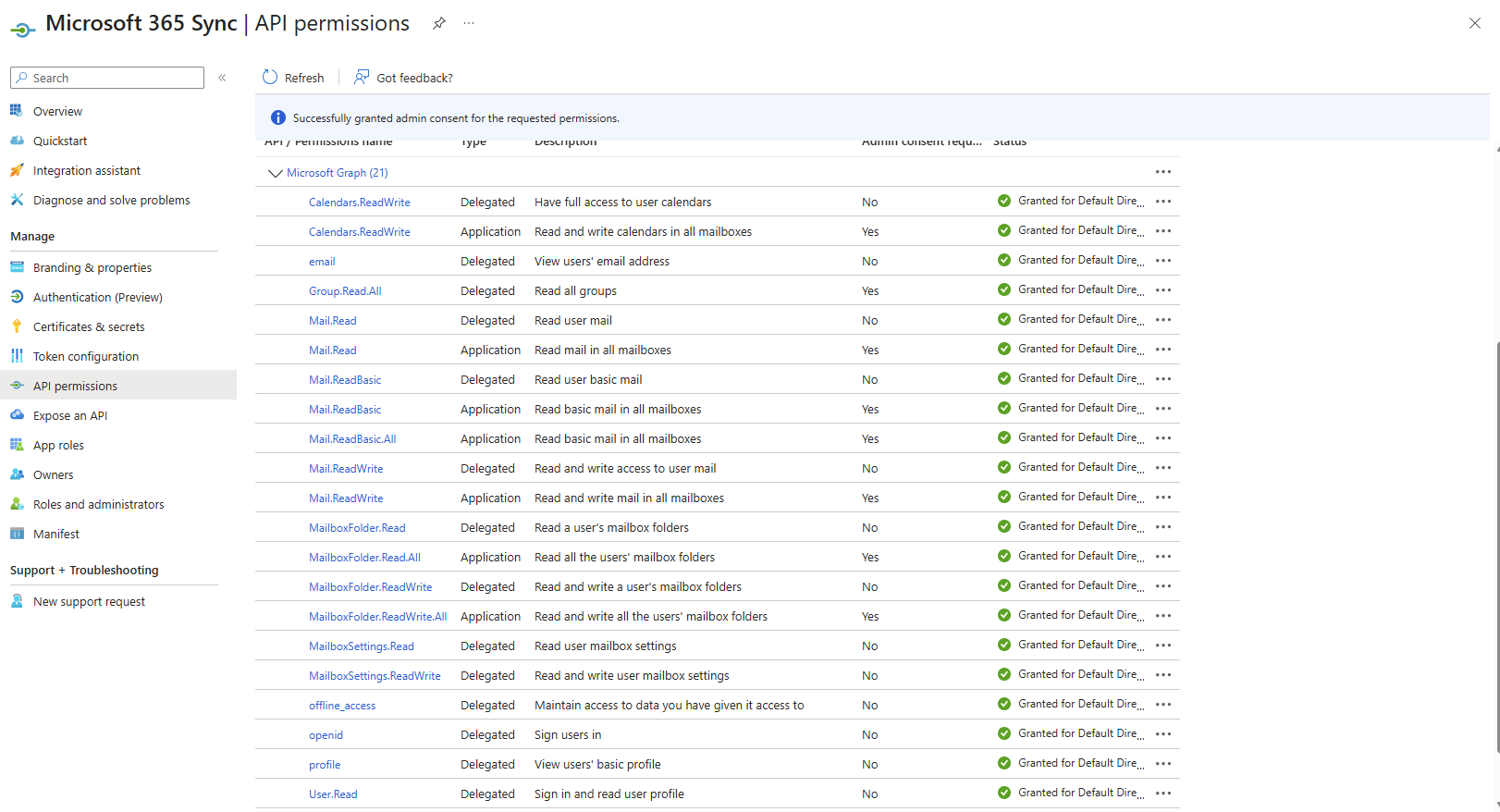Click 'Maintain access to data' description
The width and height of the screenshot is (1500, 812).
click(x=670, y=706)
